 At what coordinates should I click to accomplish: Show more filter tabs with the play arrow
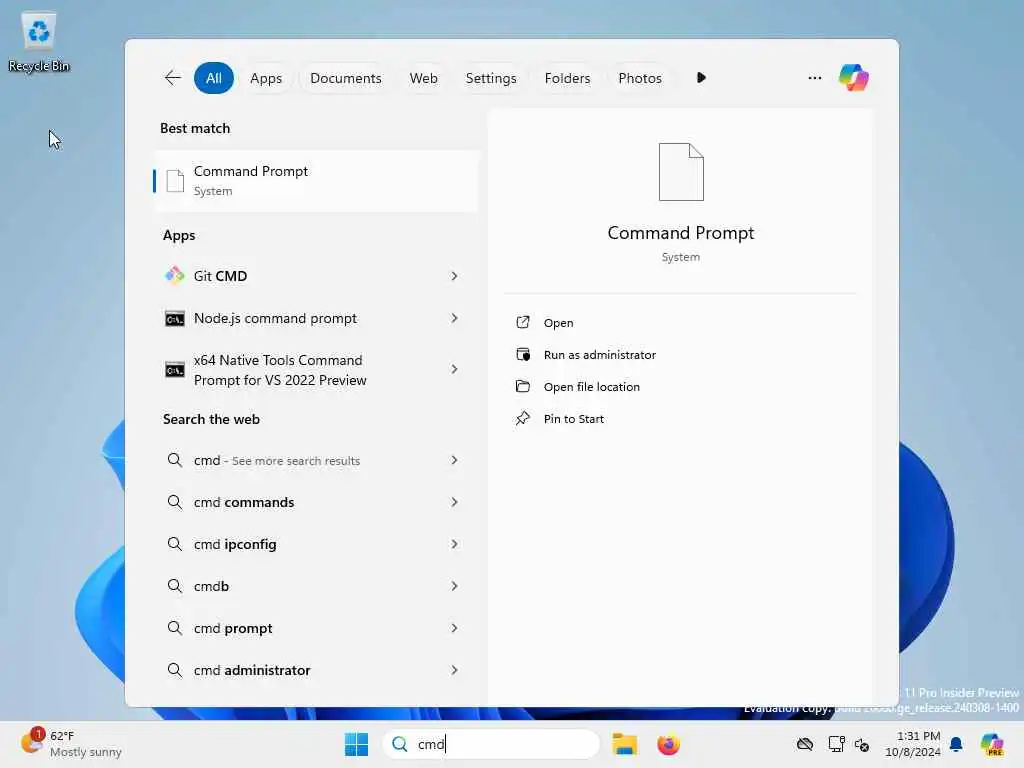point(701,78)
